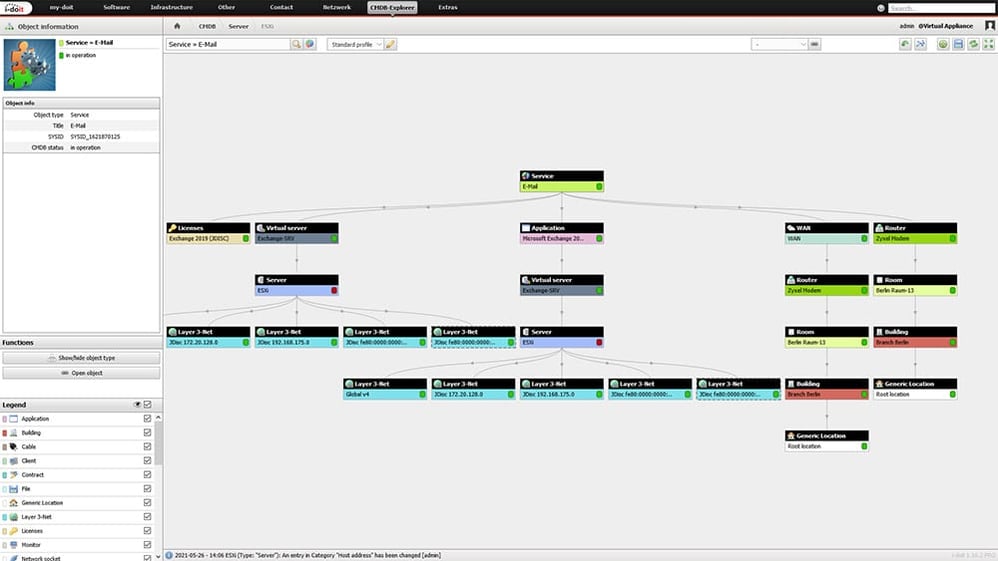Click the Building icon in the Legend
This screenshot has height=561, width=998.
coord(13,432)
